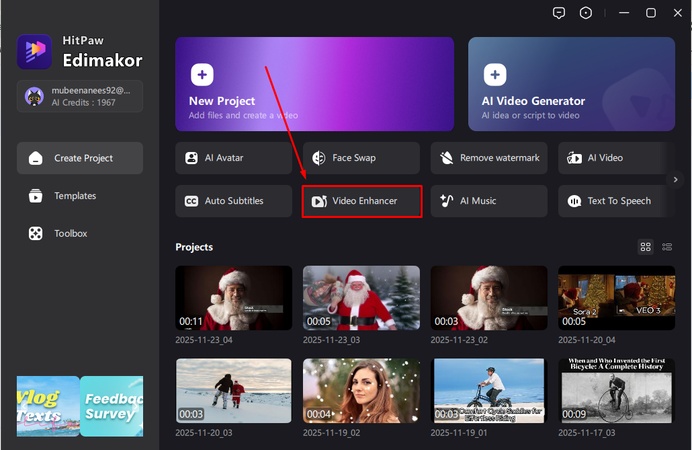Select Create Project in the sidebar
692x450 pixels.
(x=80, y=158)
